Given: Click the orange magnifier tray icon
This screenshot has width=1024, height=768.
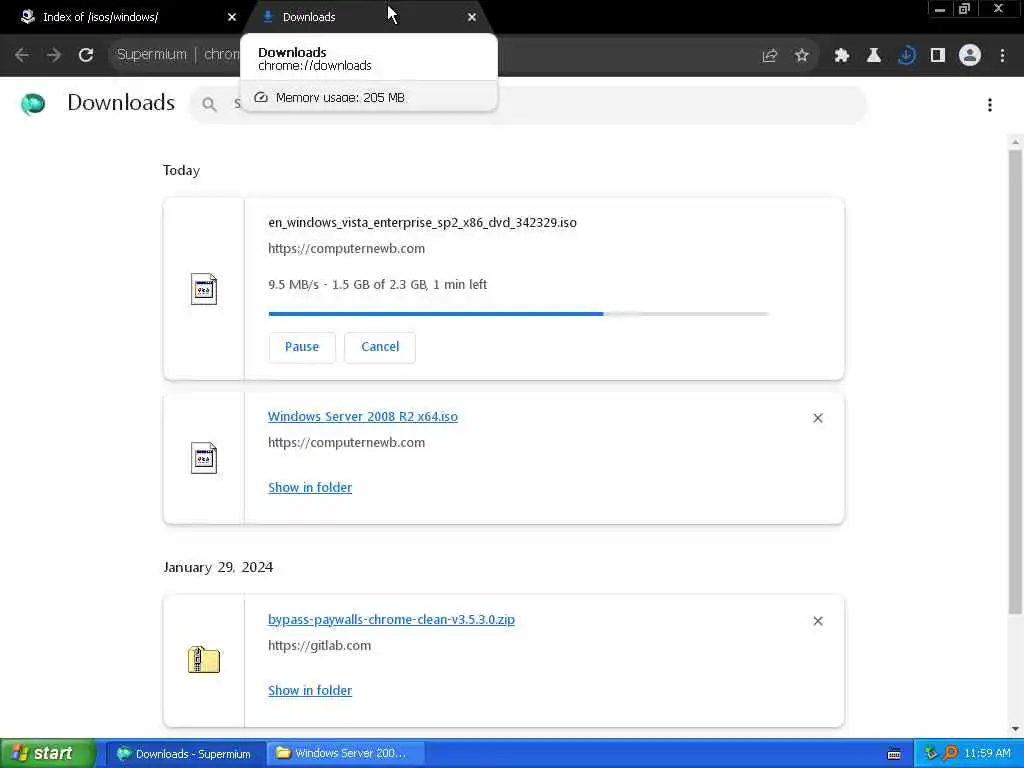Looking at the screenshot, I should [950, 754].
